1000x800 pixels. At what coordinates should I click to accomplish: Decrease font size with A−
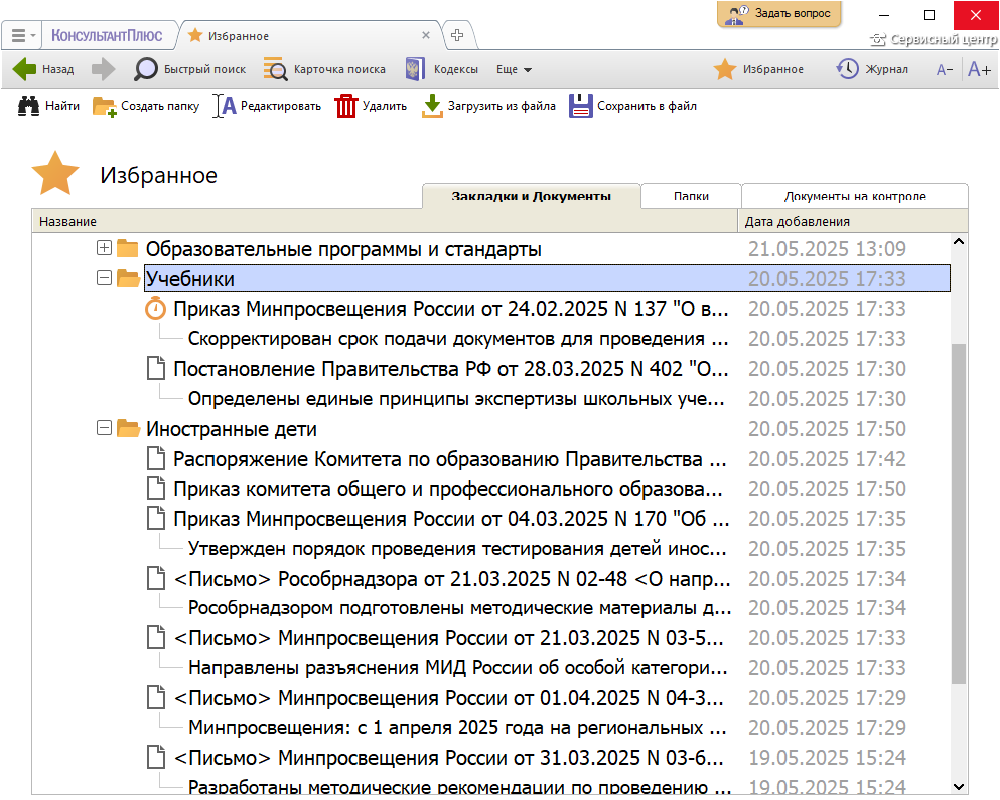945,70
